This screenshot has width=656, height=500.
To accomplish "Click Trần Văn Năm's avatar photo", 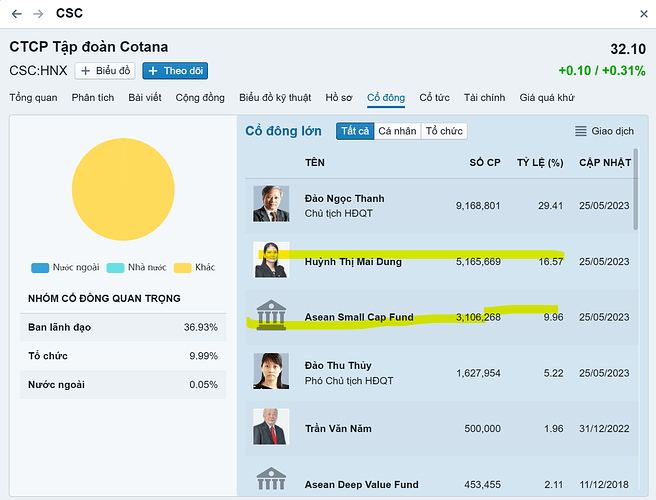I will pos(270,428).
